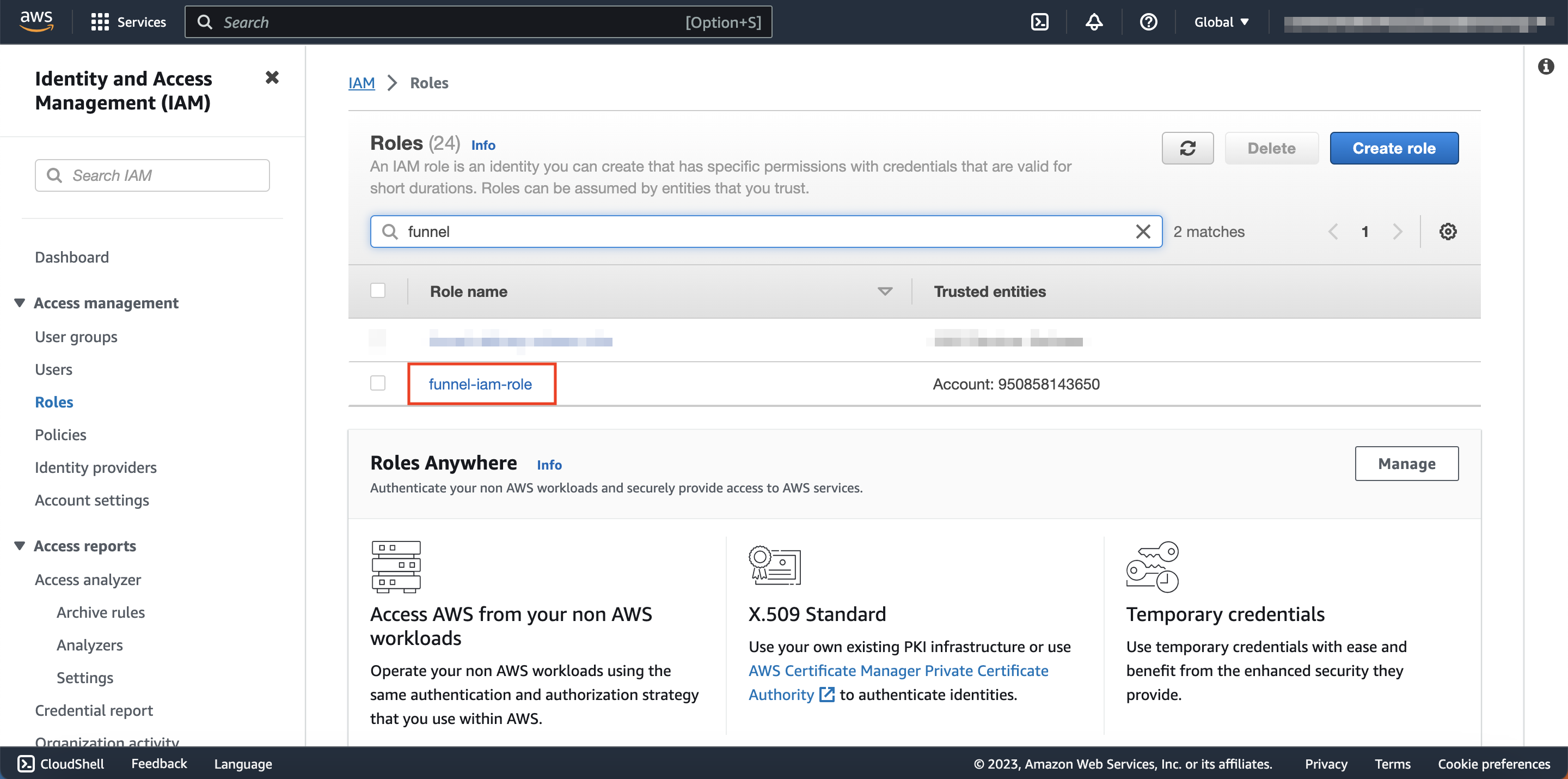This screenshot has width=1568, height=779.
Task: Open CloudShell icon in top navigation bar
Action: pyautogui.click(x=1039, y=22)
